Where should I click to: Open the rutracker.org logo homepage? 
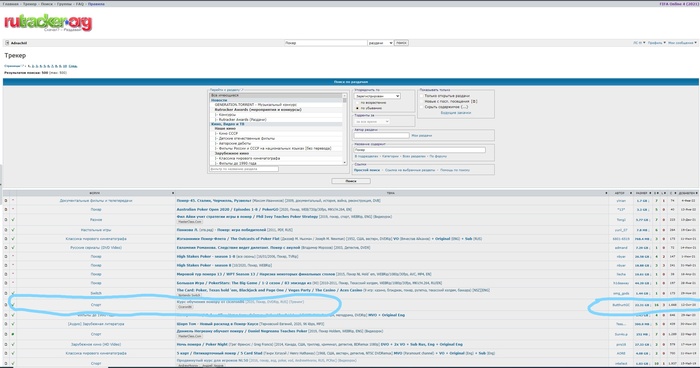(x=48, y=23)
